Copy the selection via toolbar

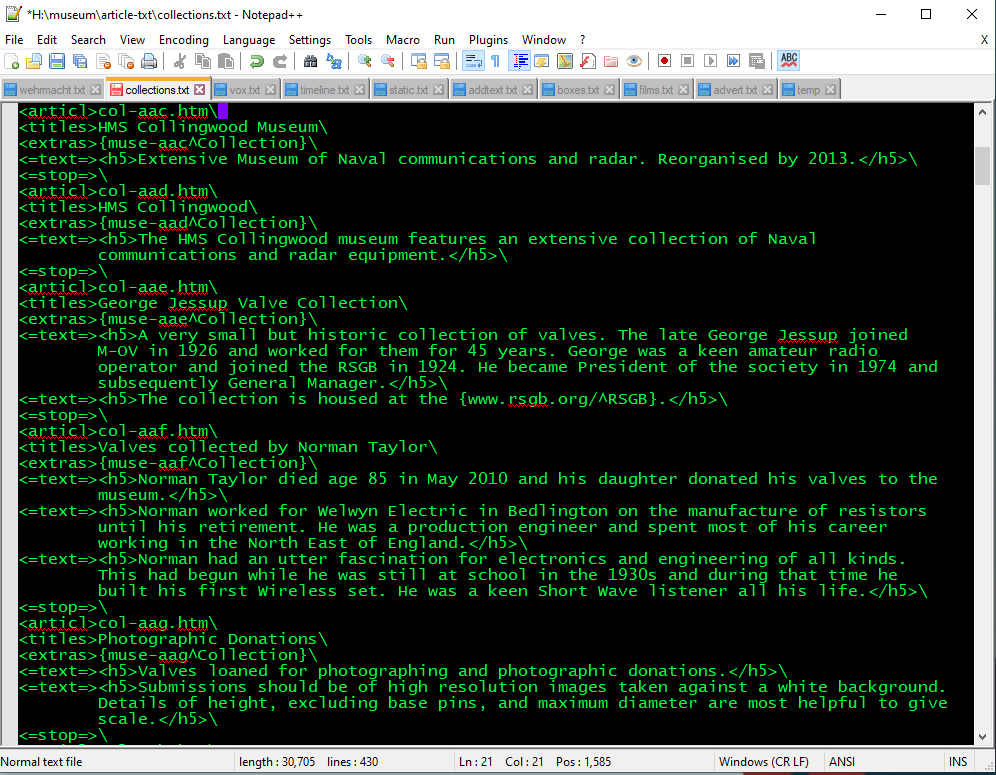point(203,61)
